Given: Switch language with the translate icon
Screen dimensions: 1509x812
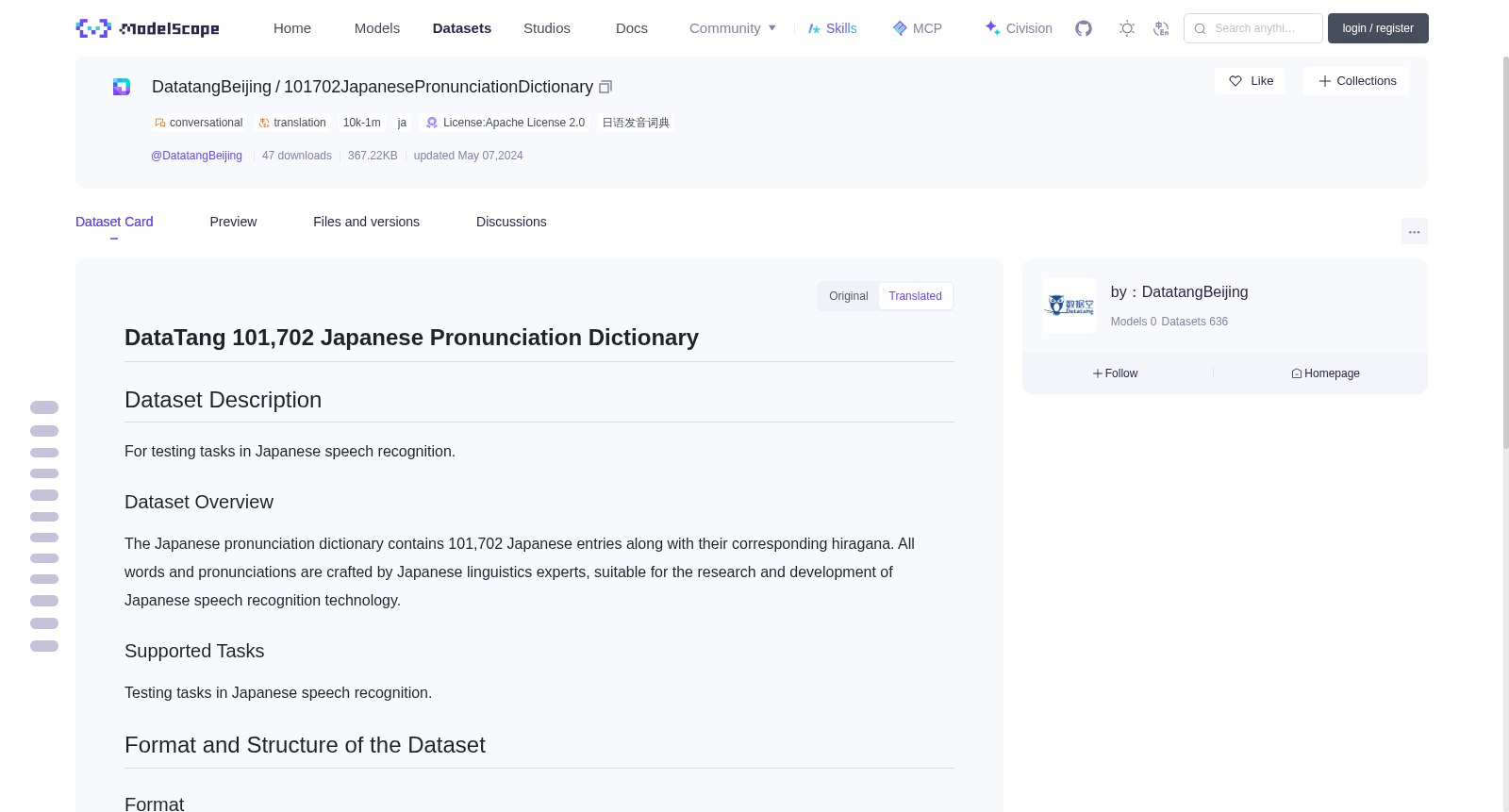Looking at the screenshot, I should [1161, 28].
